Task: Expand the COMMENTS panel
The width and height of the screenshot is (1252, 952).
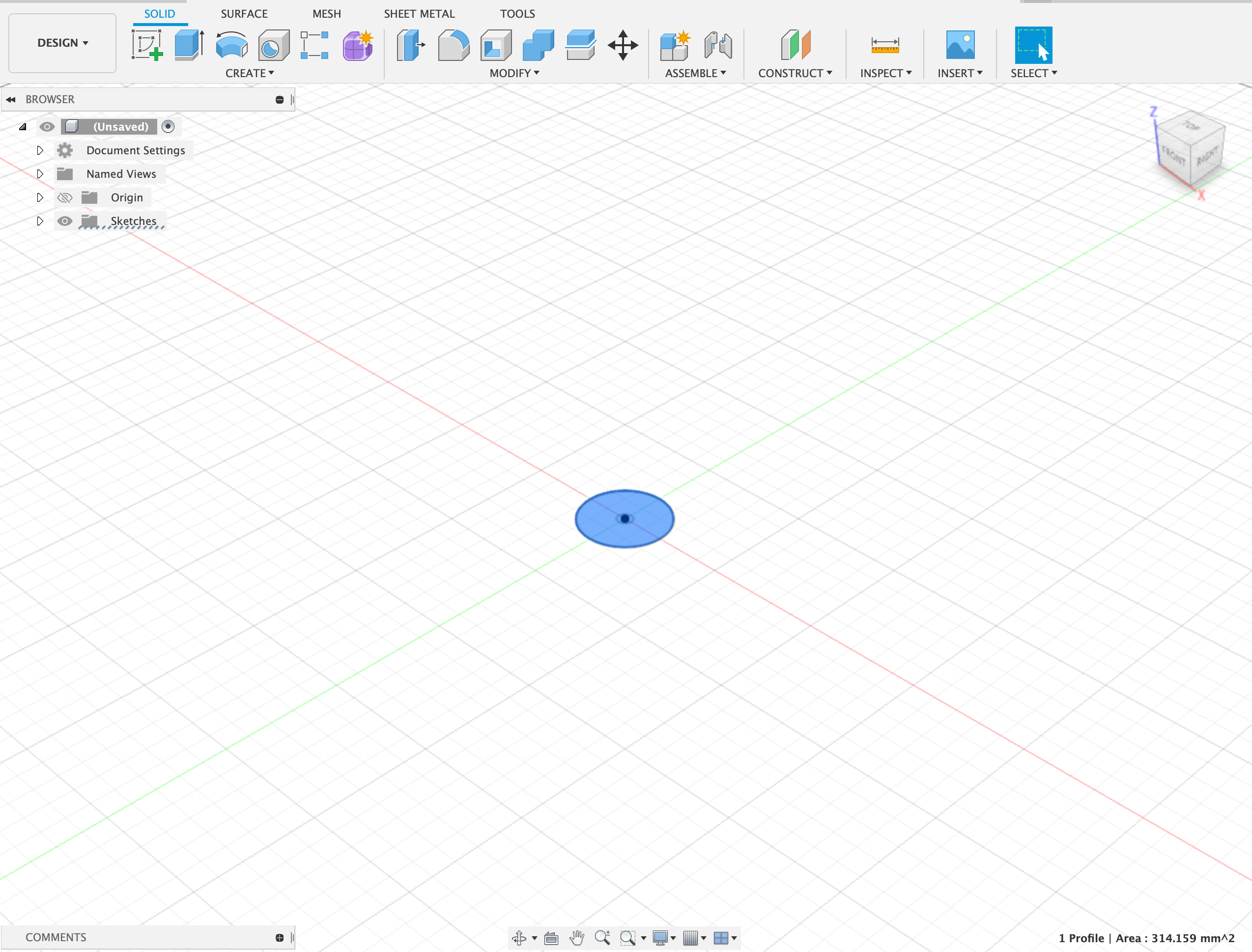Action: click(x=280, y=938)
